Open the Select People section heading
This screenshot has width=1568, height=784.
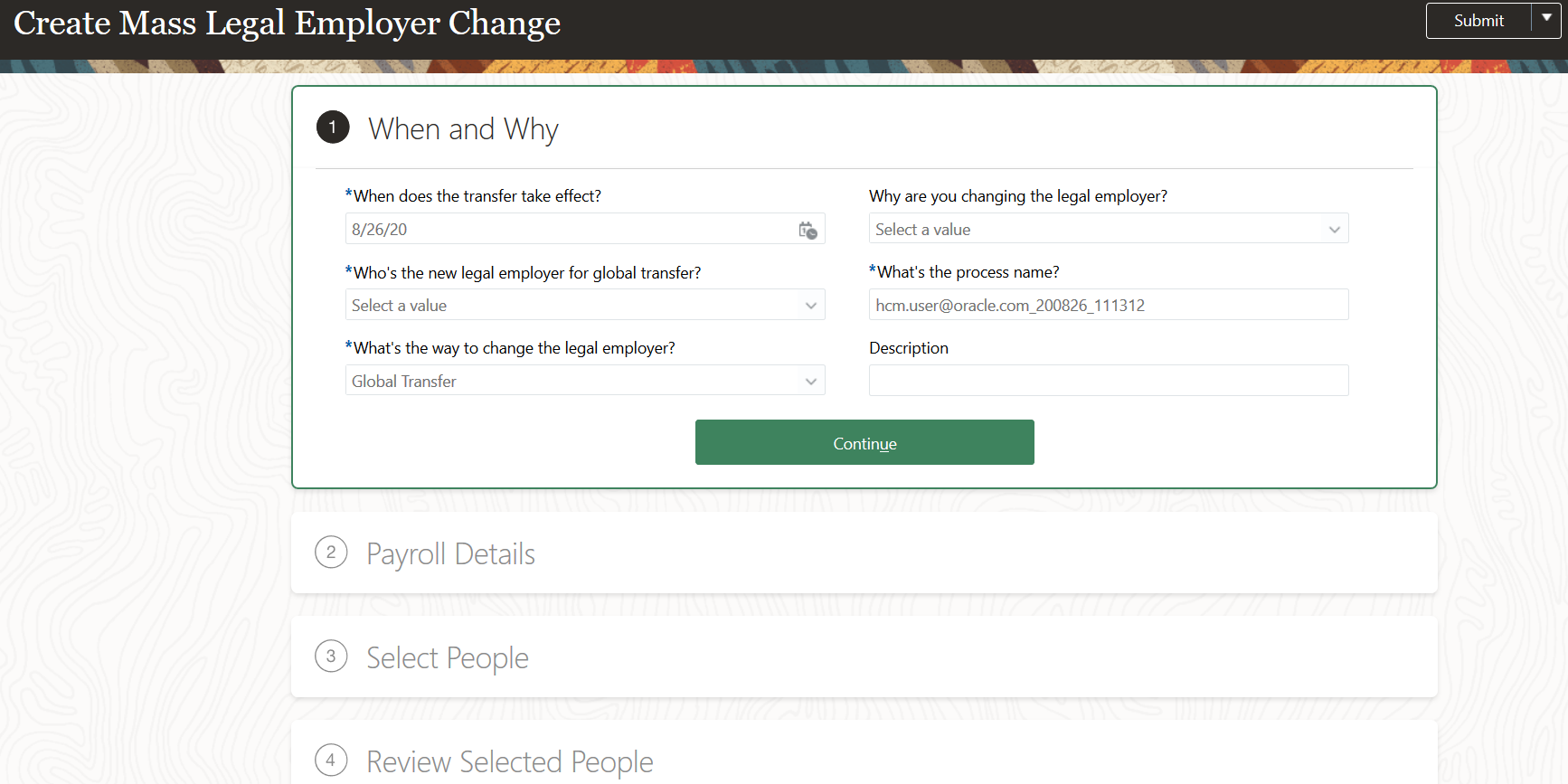[x=448, y=658]
